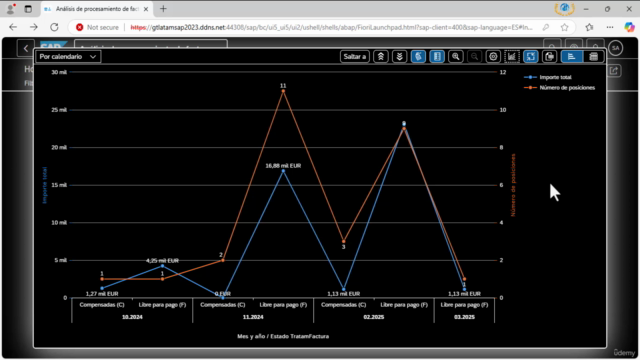
Task: Open a new browser tab
Action: point(163,9)
